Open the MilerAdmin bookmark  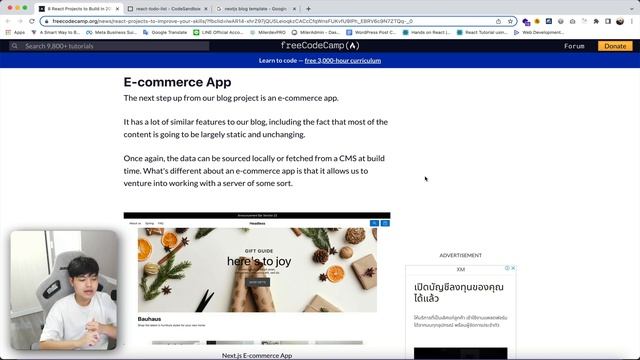[x=316, y=32]
